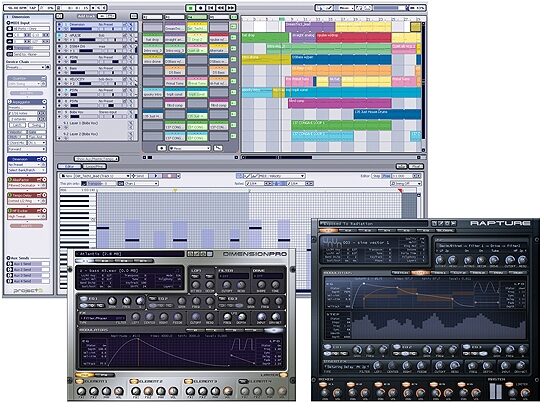Trigger the 'intro drone' groove matrix cell
Screen dimensions: 544x408
tap(153, 60)
